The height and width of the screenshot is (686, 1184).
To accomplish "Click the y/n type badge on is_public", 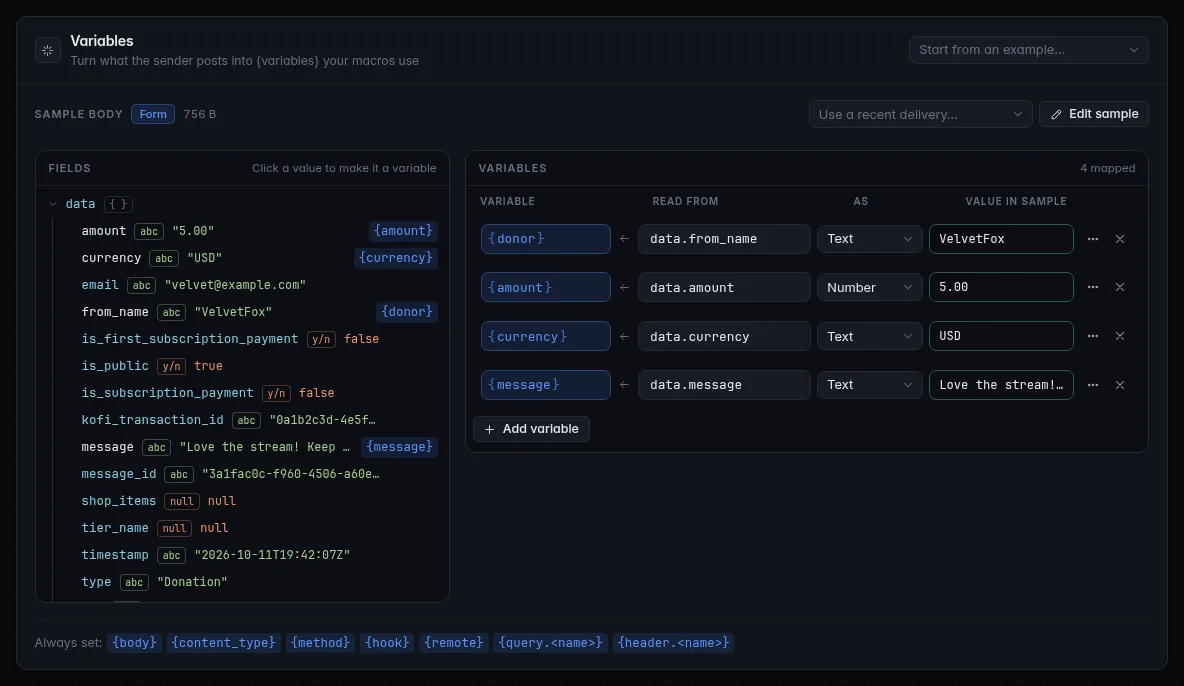I will [x=171, y=366].
